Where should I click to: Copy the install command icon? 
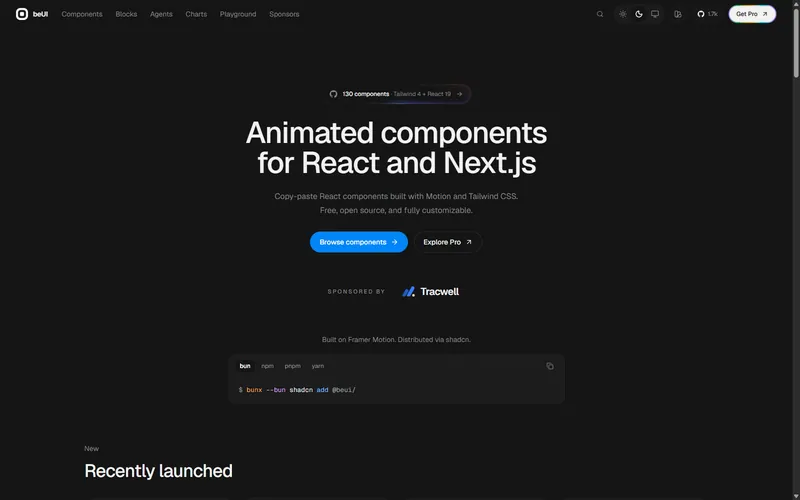549,366
